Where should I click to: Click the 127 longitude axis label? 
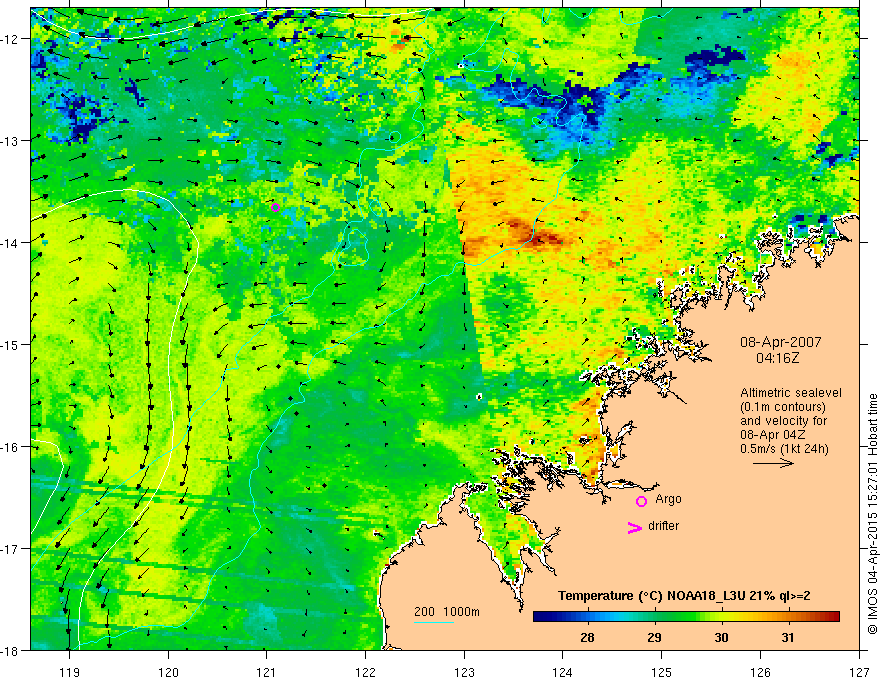859,671
